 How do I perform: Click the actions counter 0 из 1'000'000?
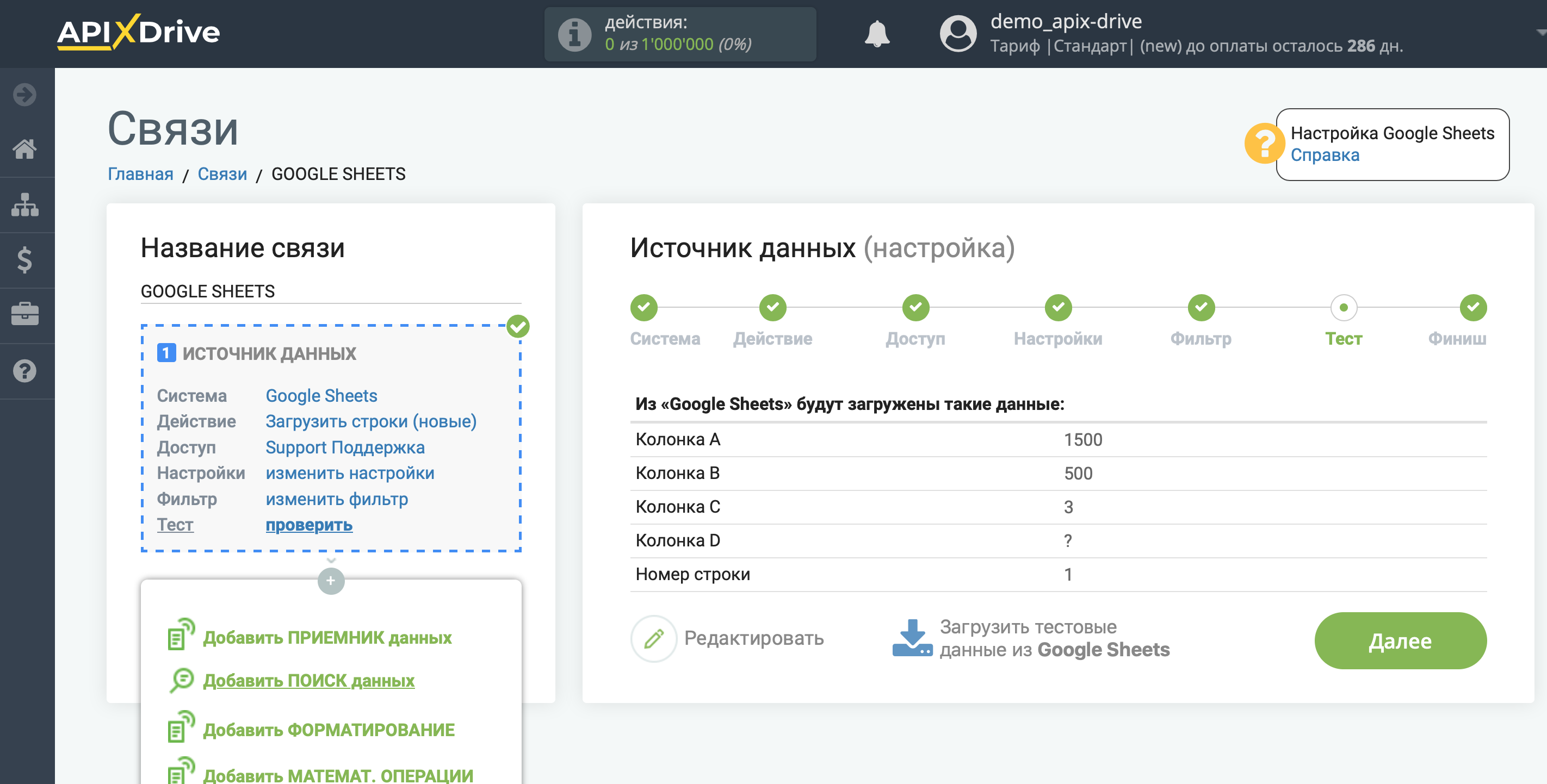pyautogui.click(x=659, y=45)
